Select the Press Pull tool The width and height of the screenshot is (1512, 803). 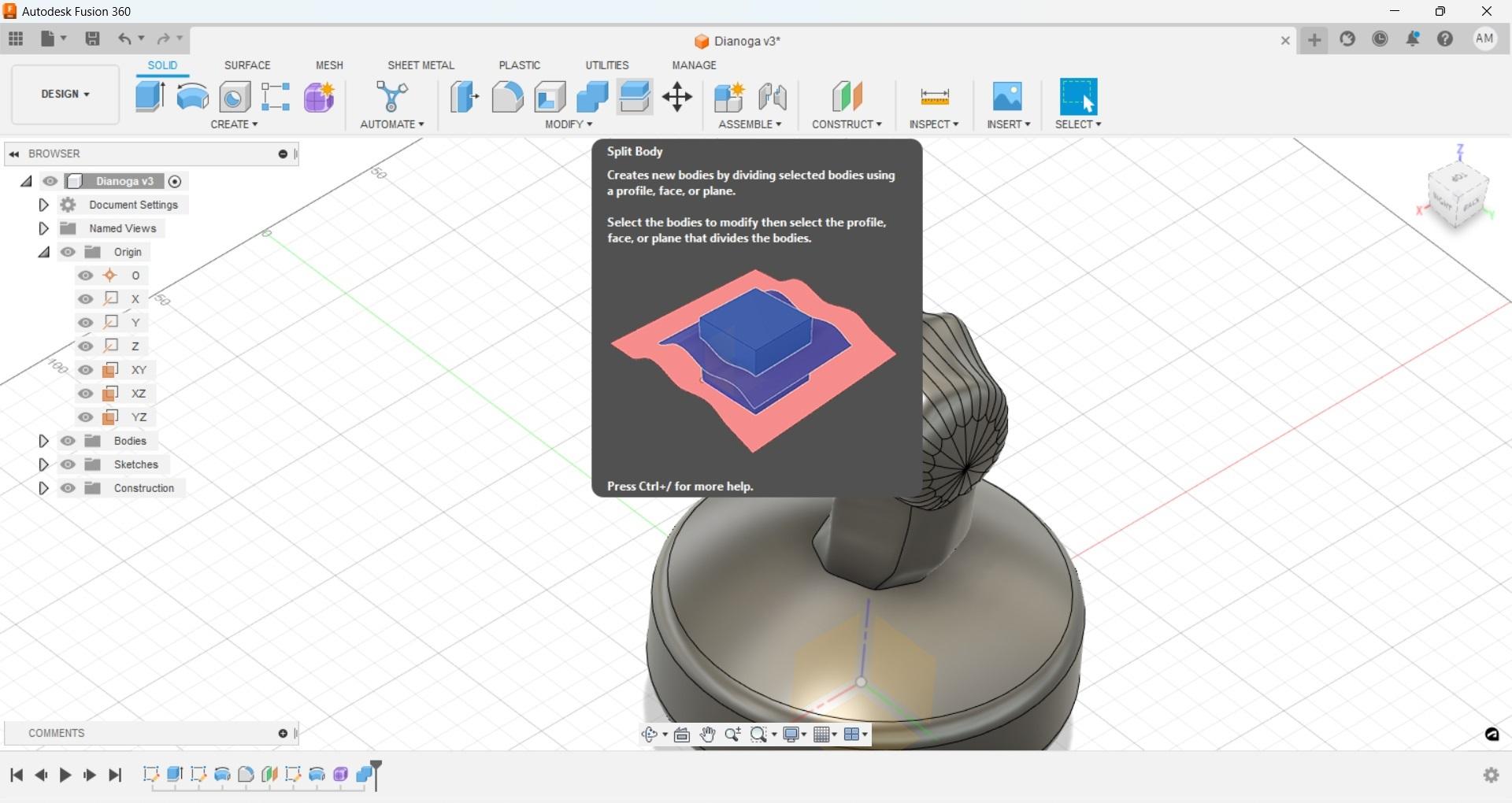465,97
